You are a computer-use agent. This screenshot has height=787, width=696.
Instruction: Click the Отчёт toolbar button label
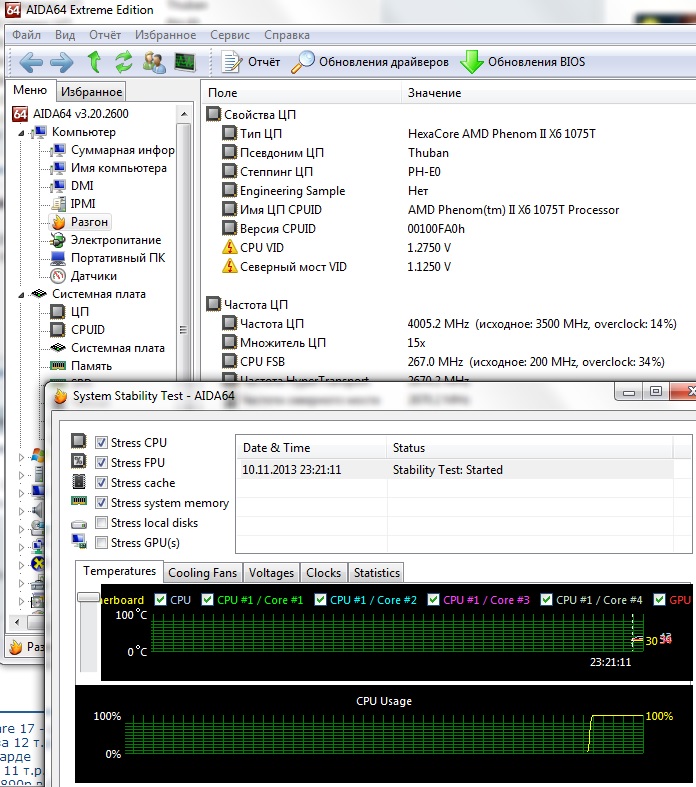(264, 62)
